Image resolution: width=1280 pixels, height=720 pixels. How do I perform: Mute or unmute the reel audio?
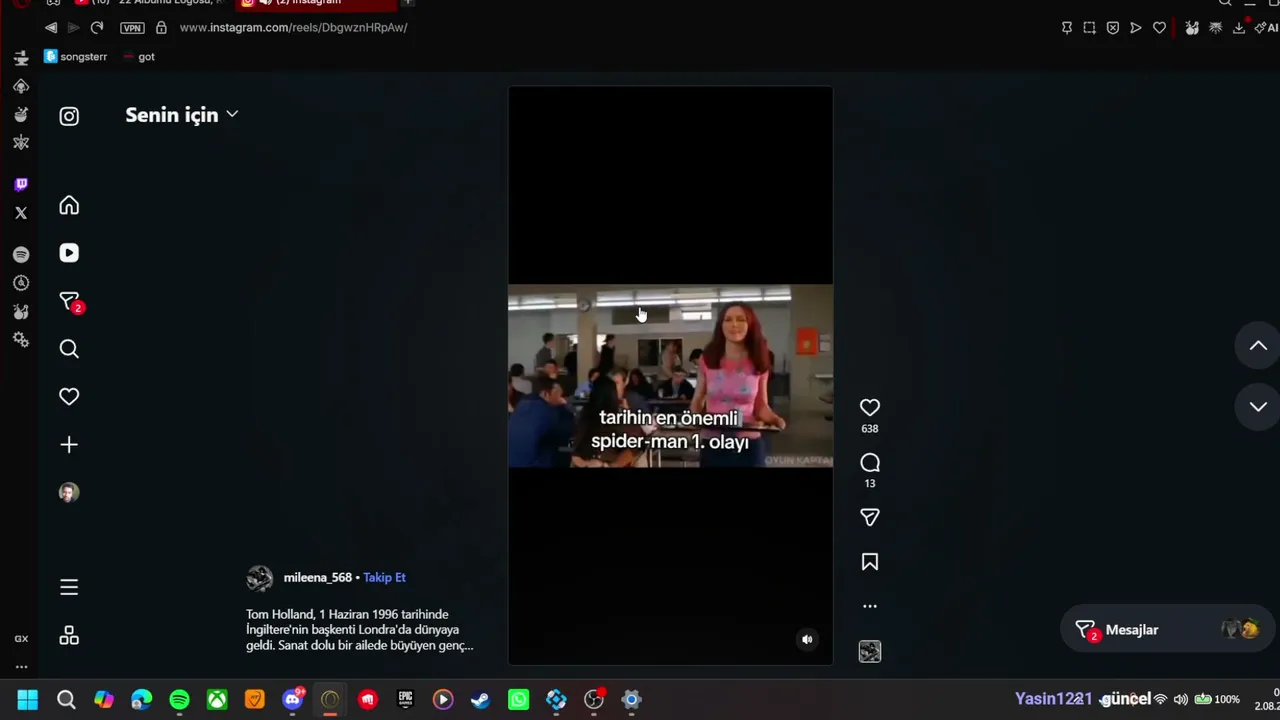(x=807, y=640)
